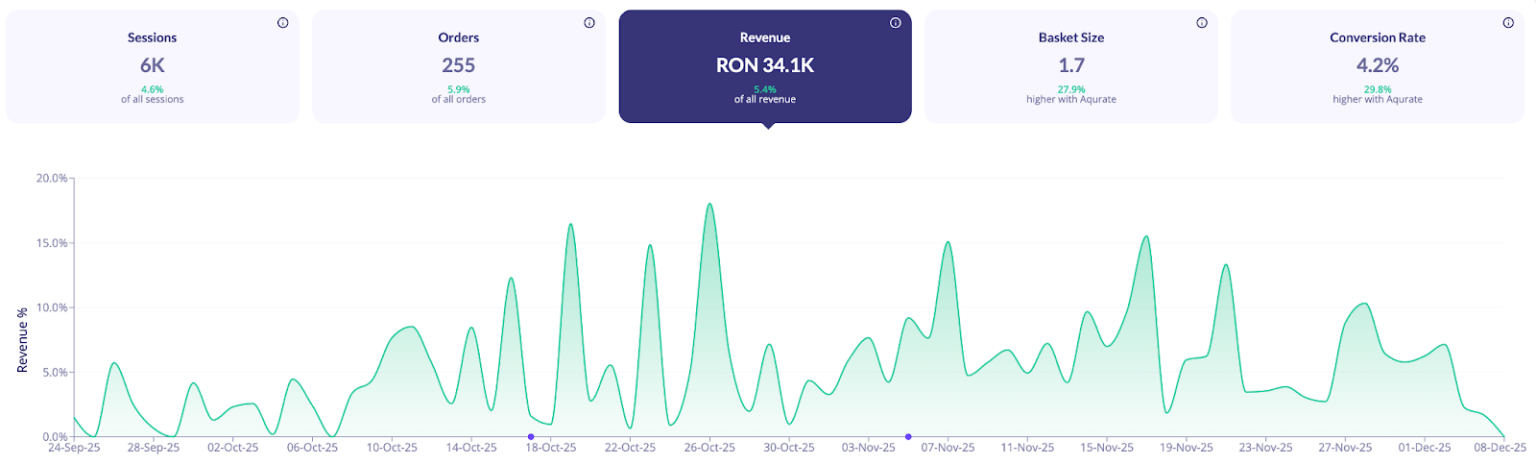Screen dimensions: 1536x465
Task: Open the Orders card info tooltip icon
Action: [x=589, y=23]
